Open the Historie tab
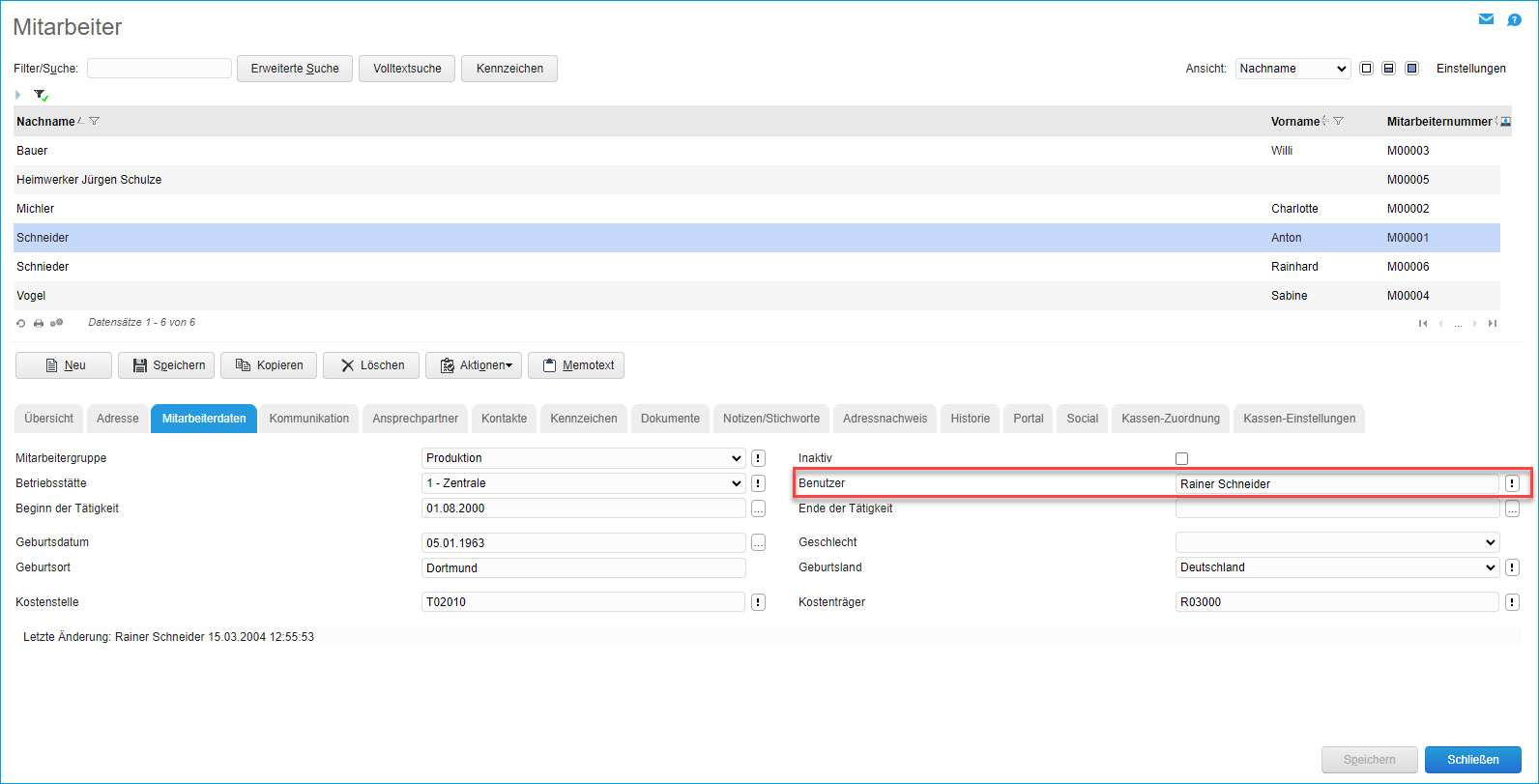1539x784 pixels. coord(970,419)
